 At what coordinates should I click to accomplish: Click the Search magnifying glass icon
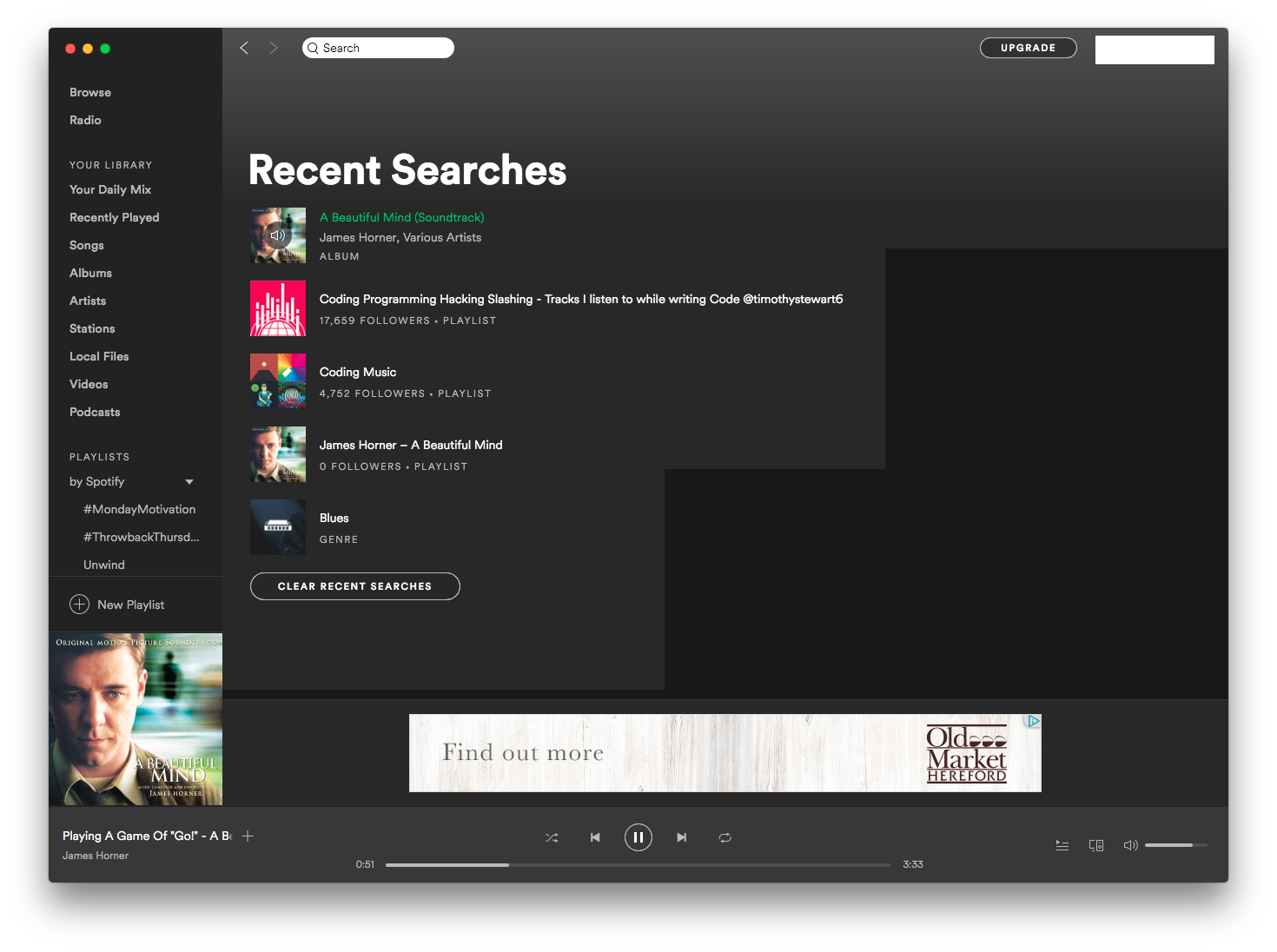click(x=313, y=48)
